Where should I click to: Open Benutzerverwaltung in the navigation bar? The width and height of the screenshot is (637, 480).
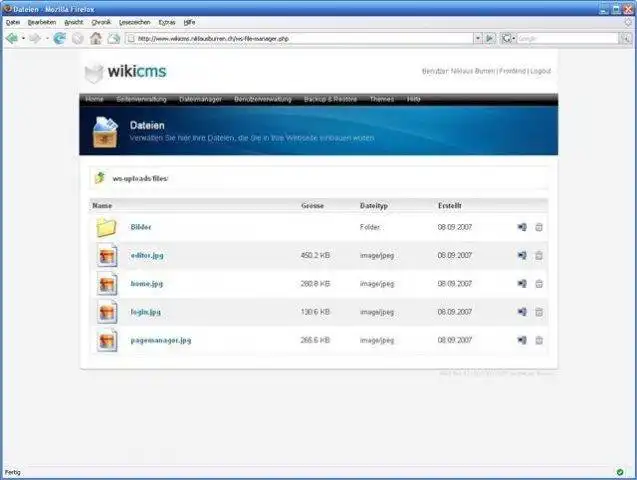click(263, 99)
